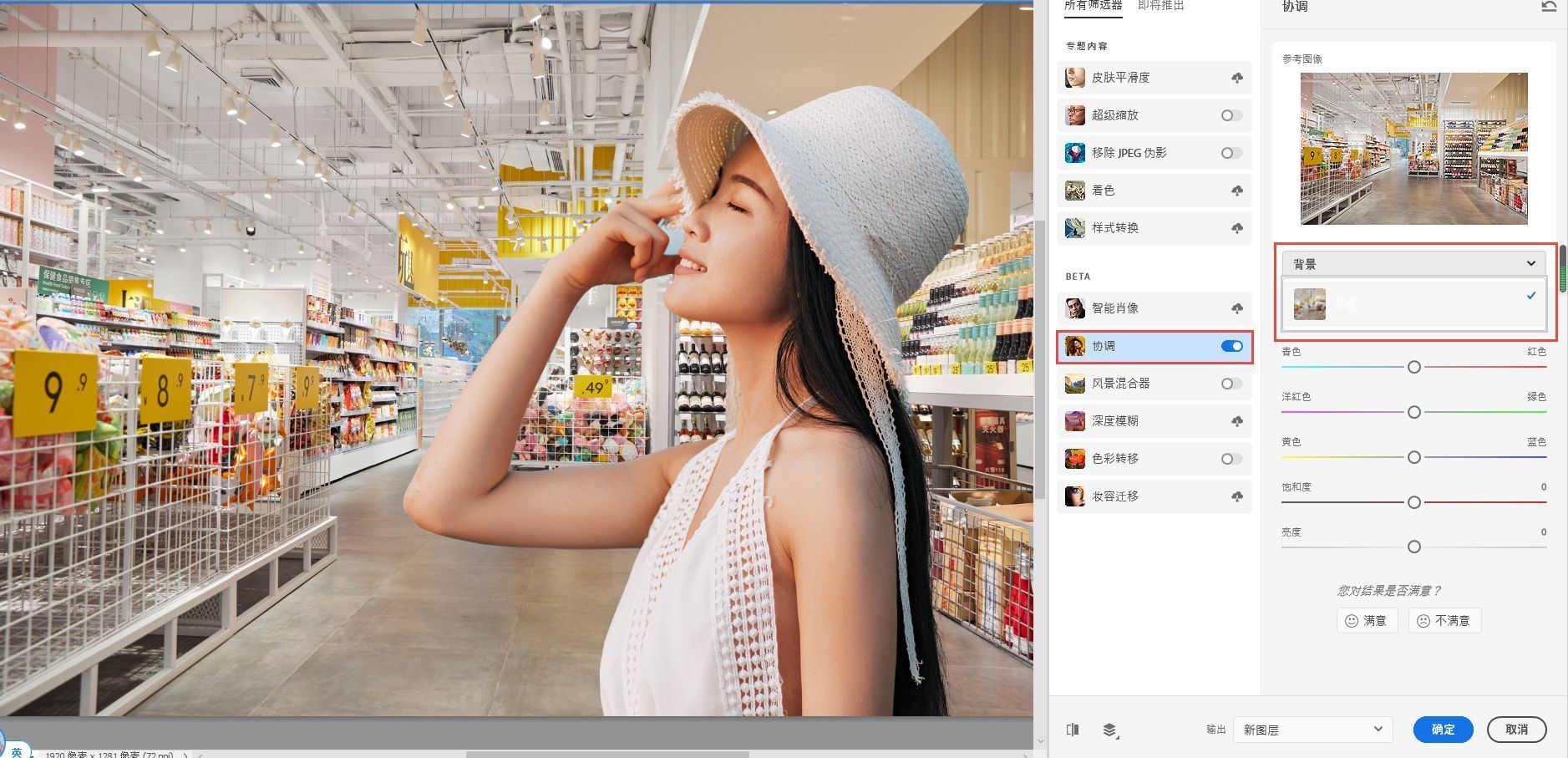Viewport: 1568px width, 758px height.
Task: Click the 智能肖像 filter thumbnail icon
Action: click(x=1076, y=307)
